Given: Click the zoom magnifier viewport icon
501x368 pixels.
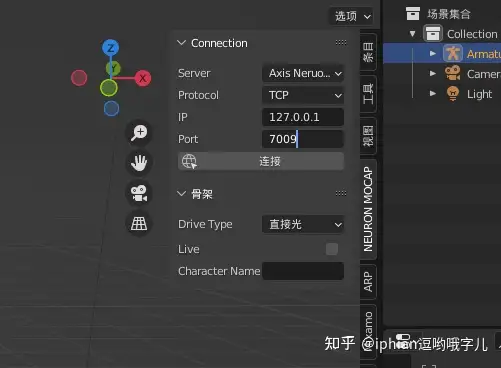Looking at the screenshot, I should pyautogui.click(x=139, y=132).
